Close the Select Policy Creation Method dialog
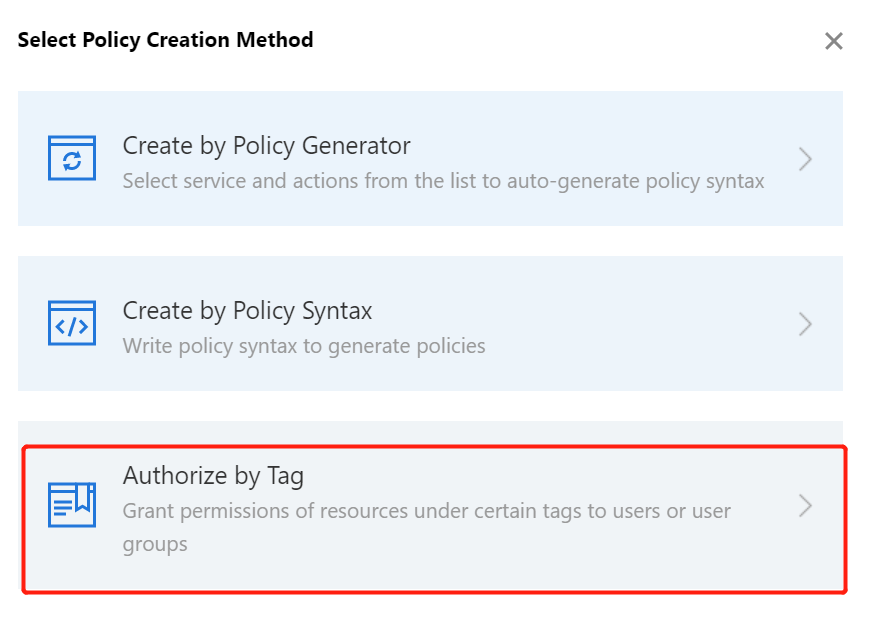This screenshot has width=871, height=640. click(x=833, y=41)
